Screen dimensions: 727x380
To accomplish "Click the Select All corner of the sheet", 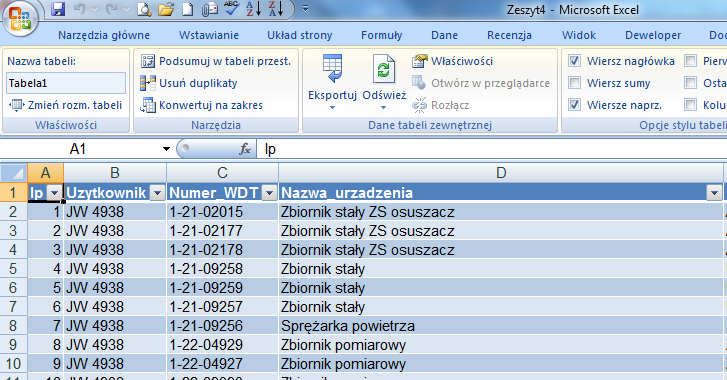I will [13, 173].
